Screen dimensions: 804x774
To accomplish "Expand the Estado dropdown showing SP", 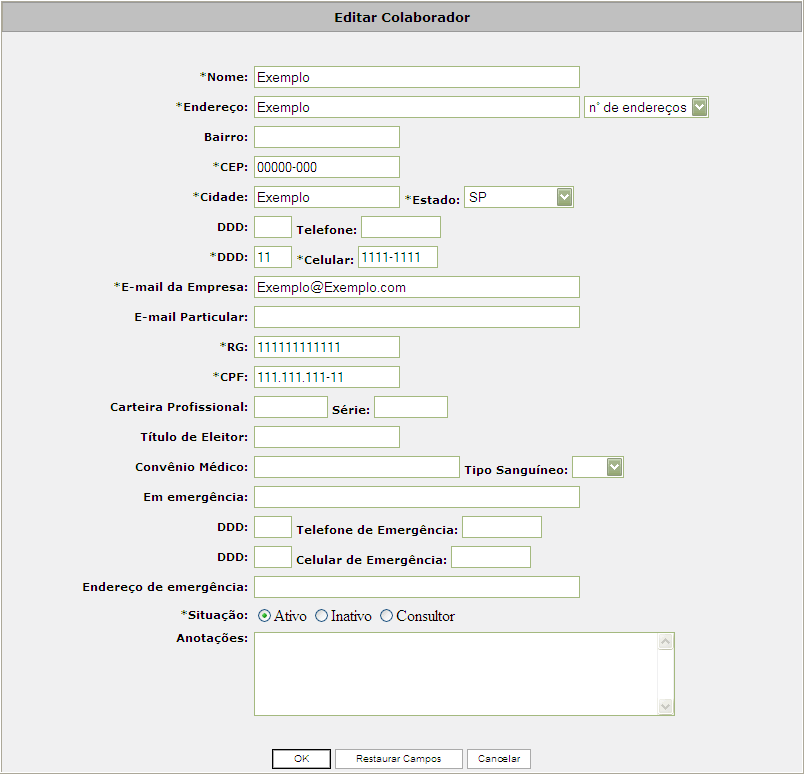I will tap(518, 197).
